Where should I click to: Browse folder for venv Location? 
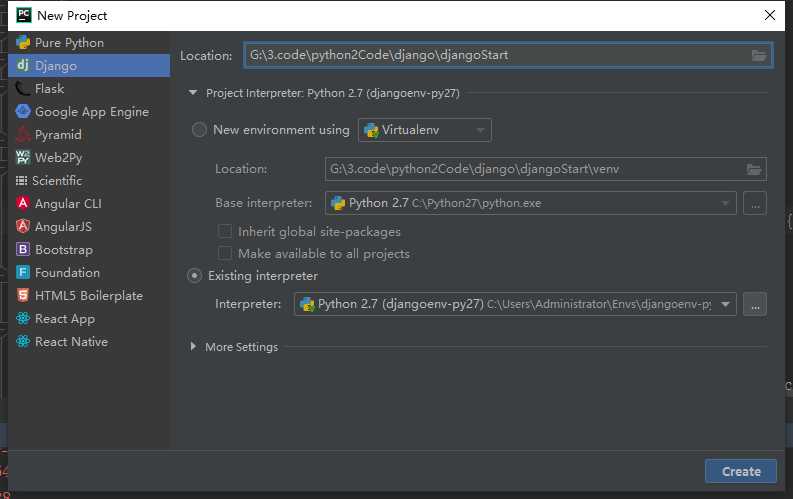pos(754,169)
